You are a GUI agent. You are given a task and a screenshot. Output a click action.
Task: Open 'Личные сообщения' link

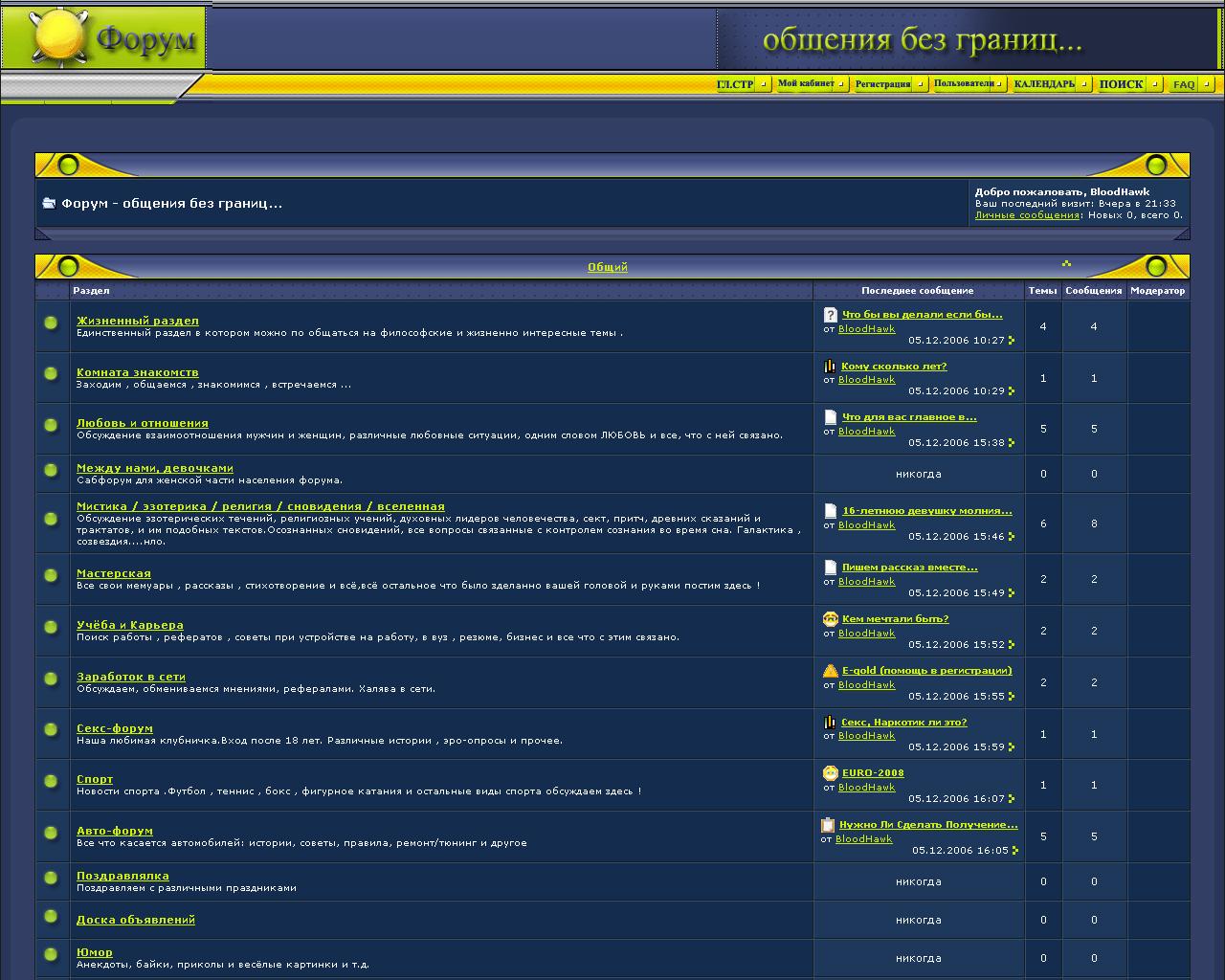(1027, 215)
